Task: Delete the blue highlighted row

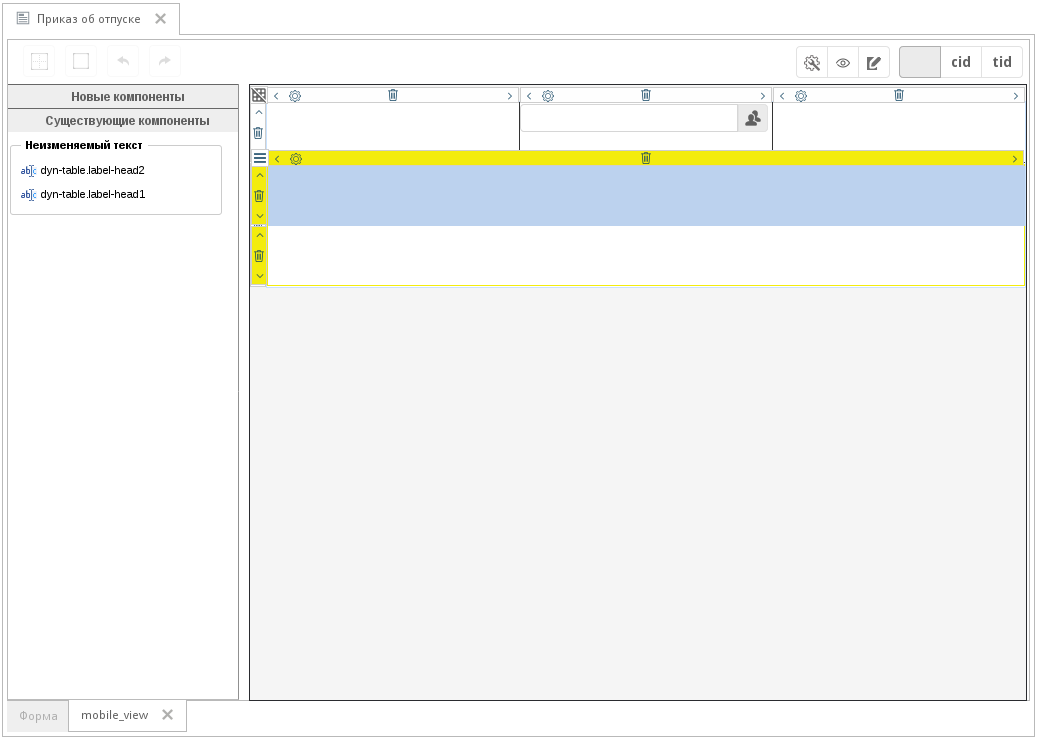Action: (x=259, y=196)
